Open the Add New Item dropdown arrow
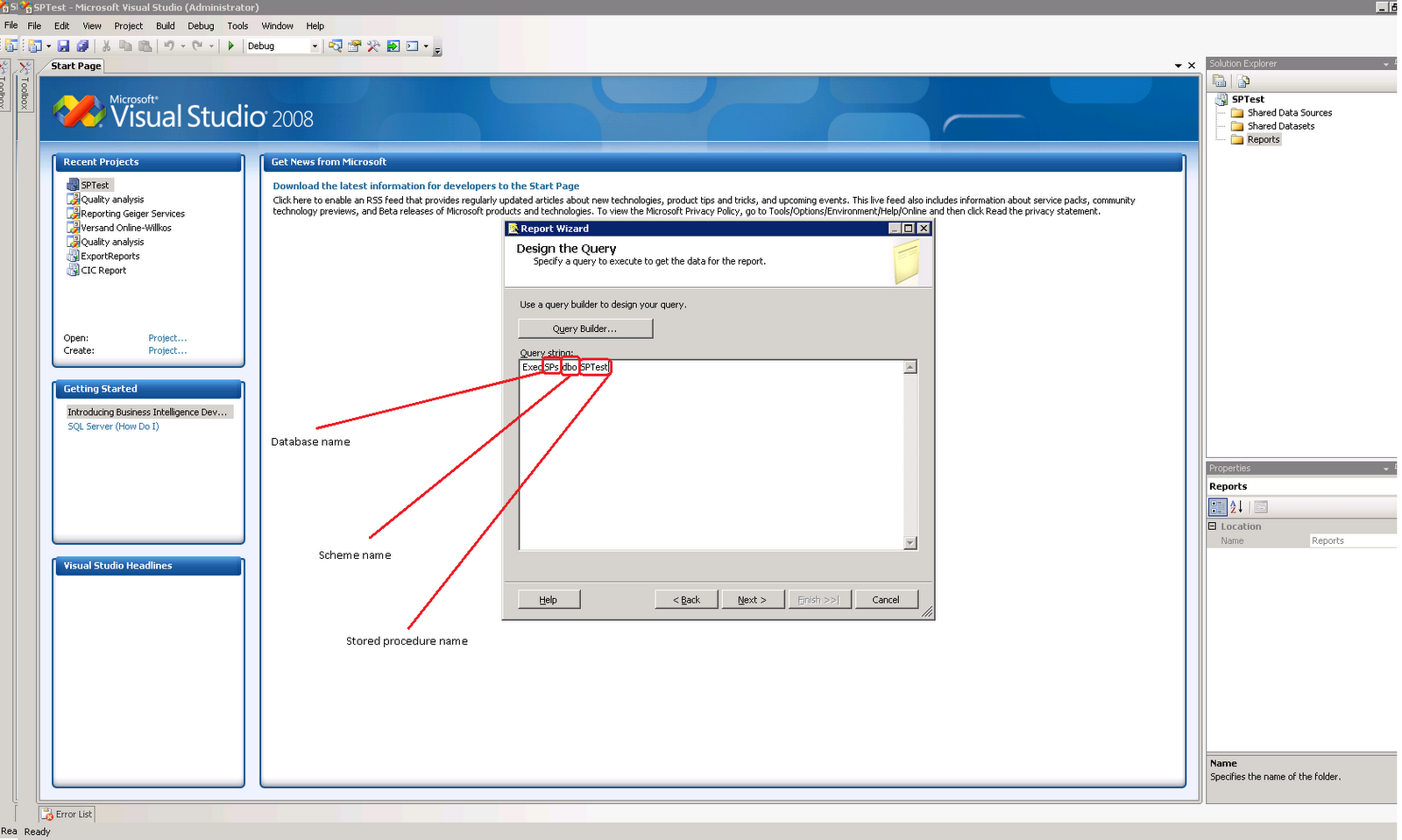Viewport: 1402px width, 840px height. pos(48,46)
